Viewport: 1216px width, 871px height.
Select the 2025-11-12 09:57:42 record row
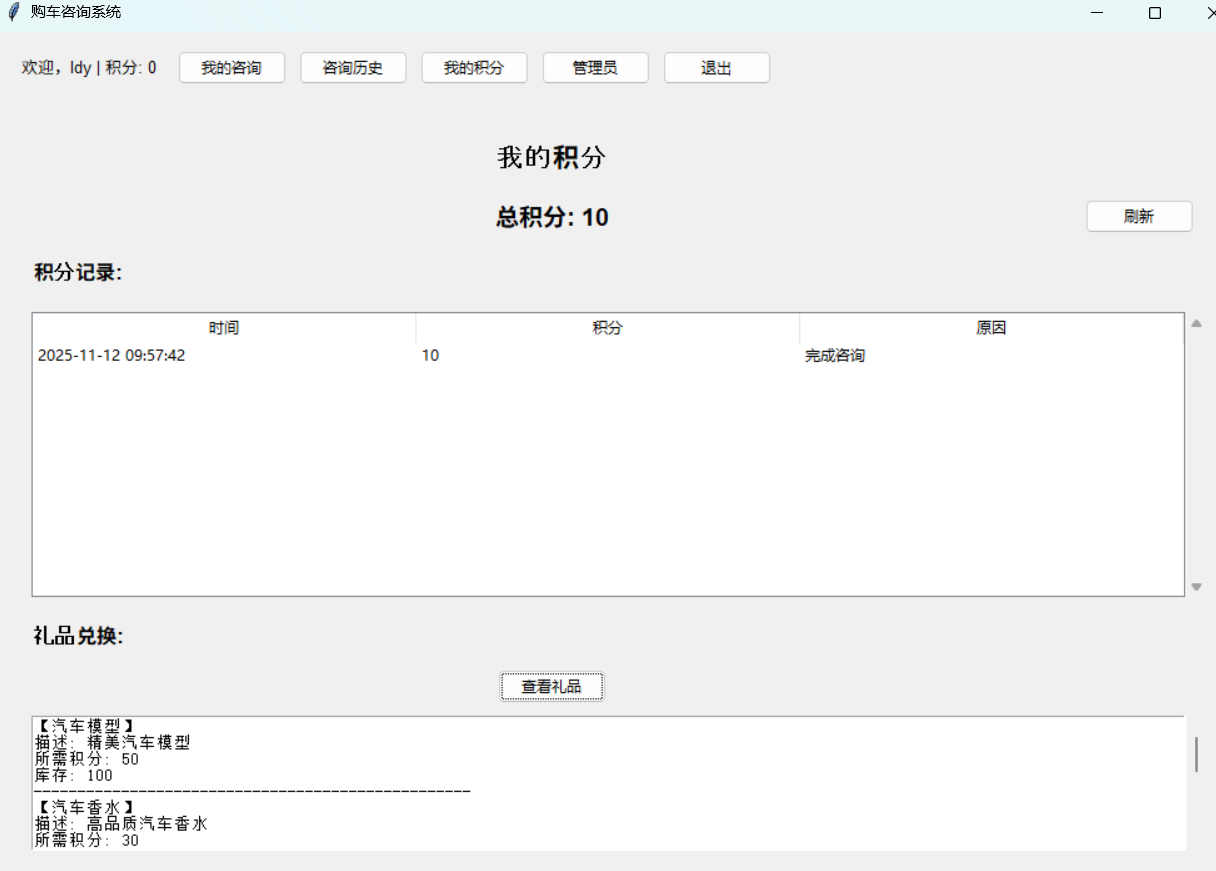[x=608, y=356]
